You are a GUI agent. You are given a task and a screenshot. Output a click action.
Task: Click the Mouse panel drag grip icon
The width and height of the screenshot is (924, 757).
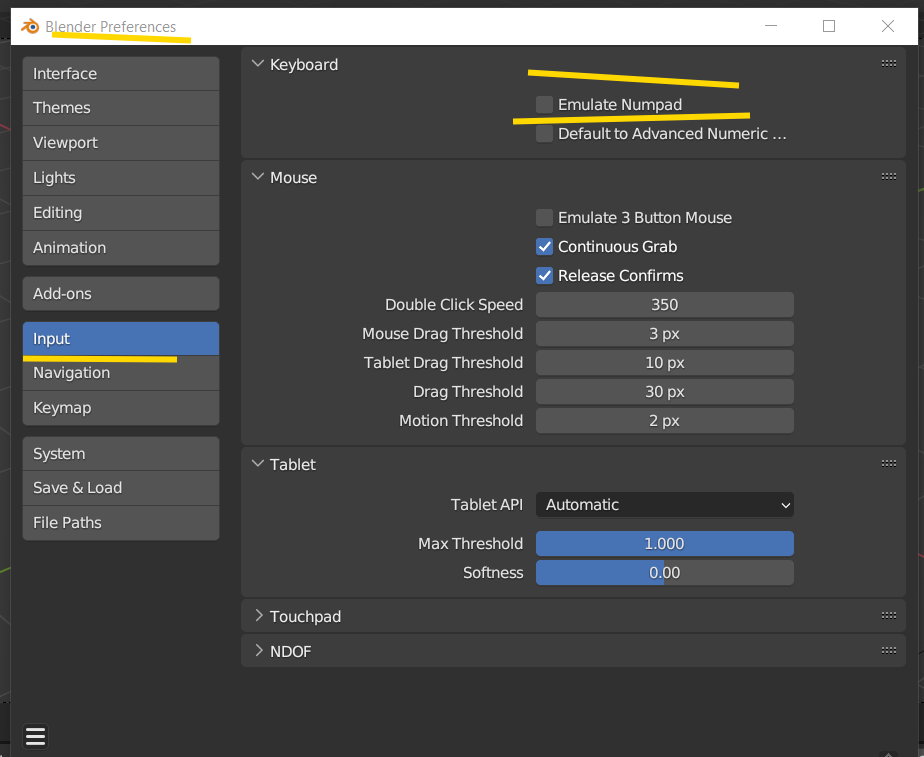pyautogui.click(x=888, y=177)
